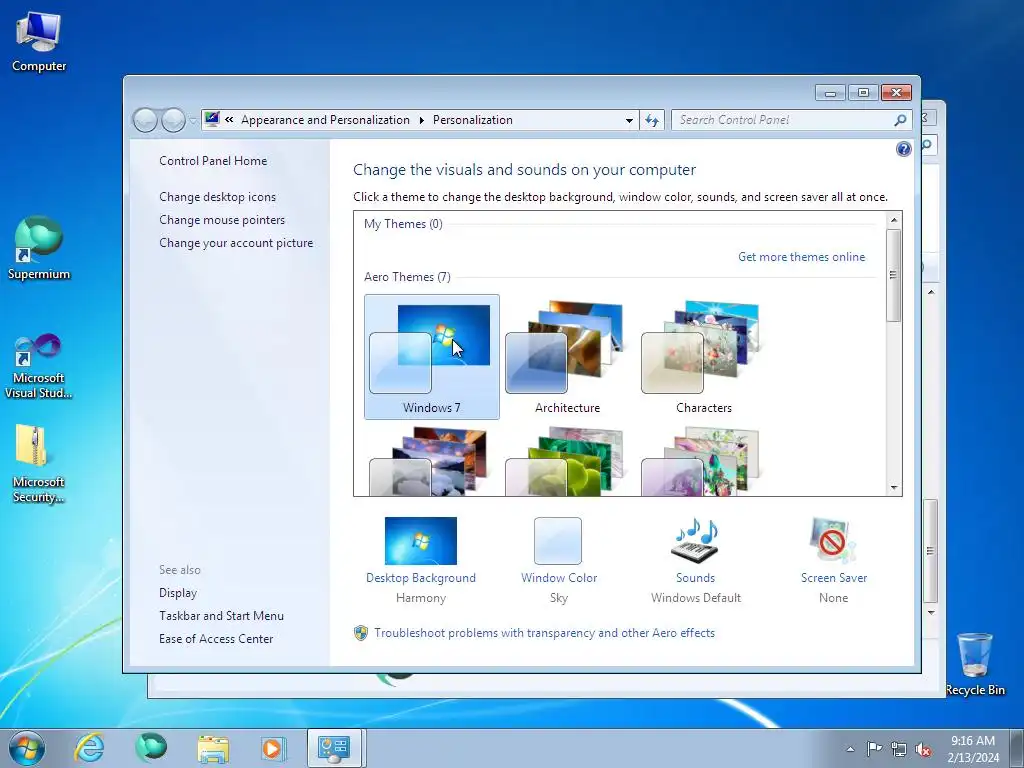
Task: Select the purple colorful scenes theme thumbnail
Action: [700, 462]
